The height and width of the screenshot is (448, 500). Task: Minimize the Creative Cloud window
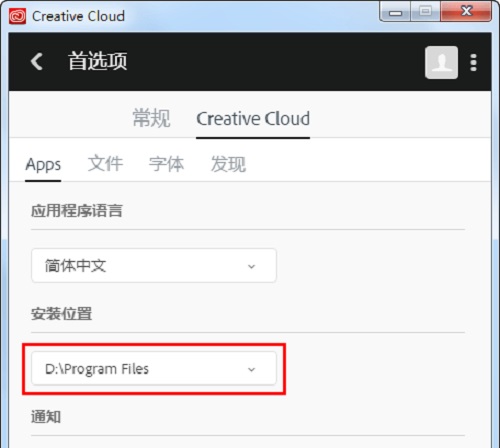[x=395, y=12]
